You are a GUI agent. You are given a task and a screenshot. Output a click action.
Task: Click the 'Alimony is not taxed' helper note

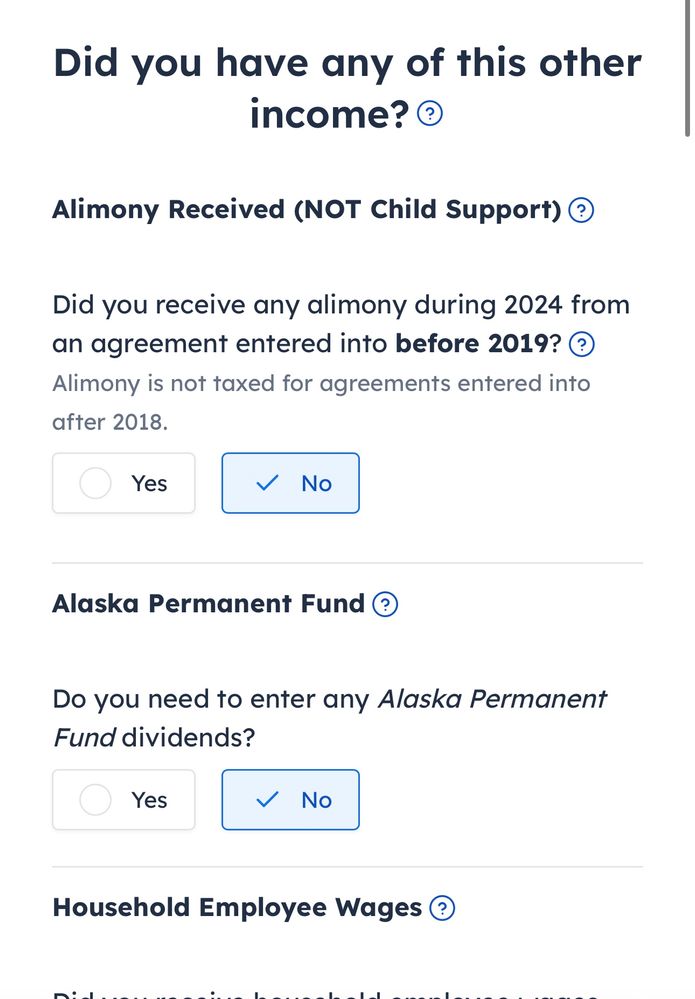coord(320,402)
